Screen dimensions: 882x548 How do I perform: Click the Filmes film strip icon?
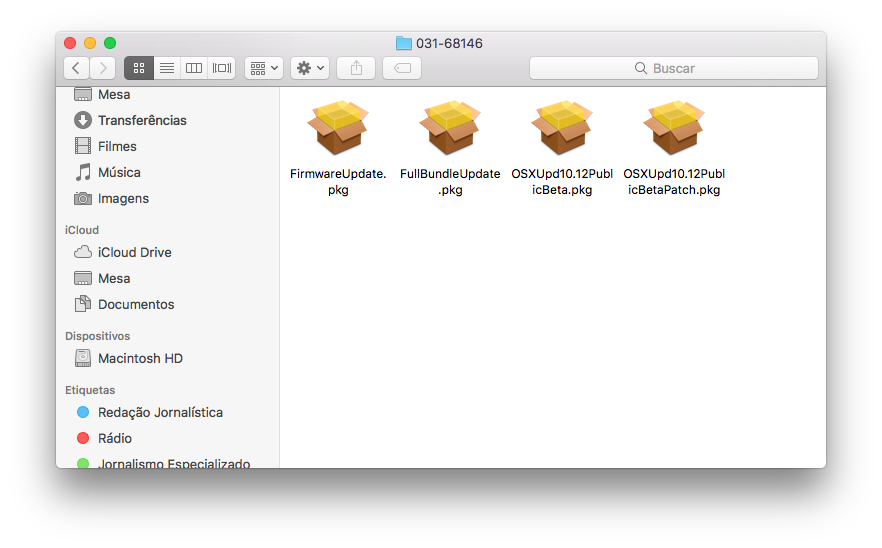83,146
